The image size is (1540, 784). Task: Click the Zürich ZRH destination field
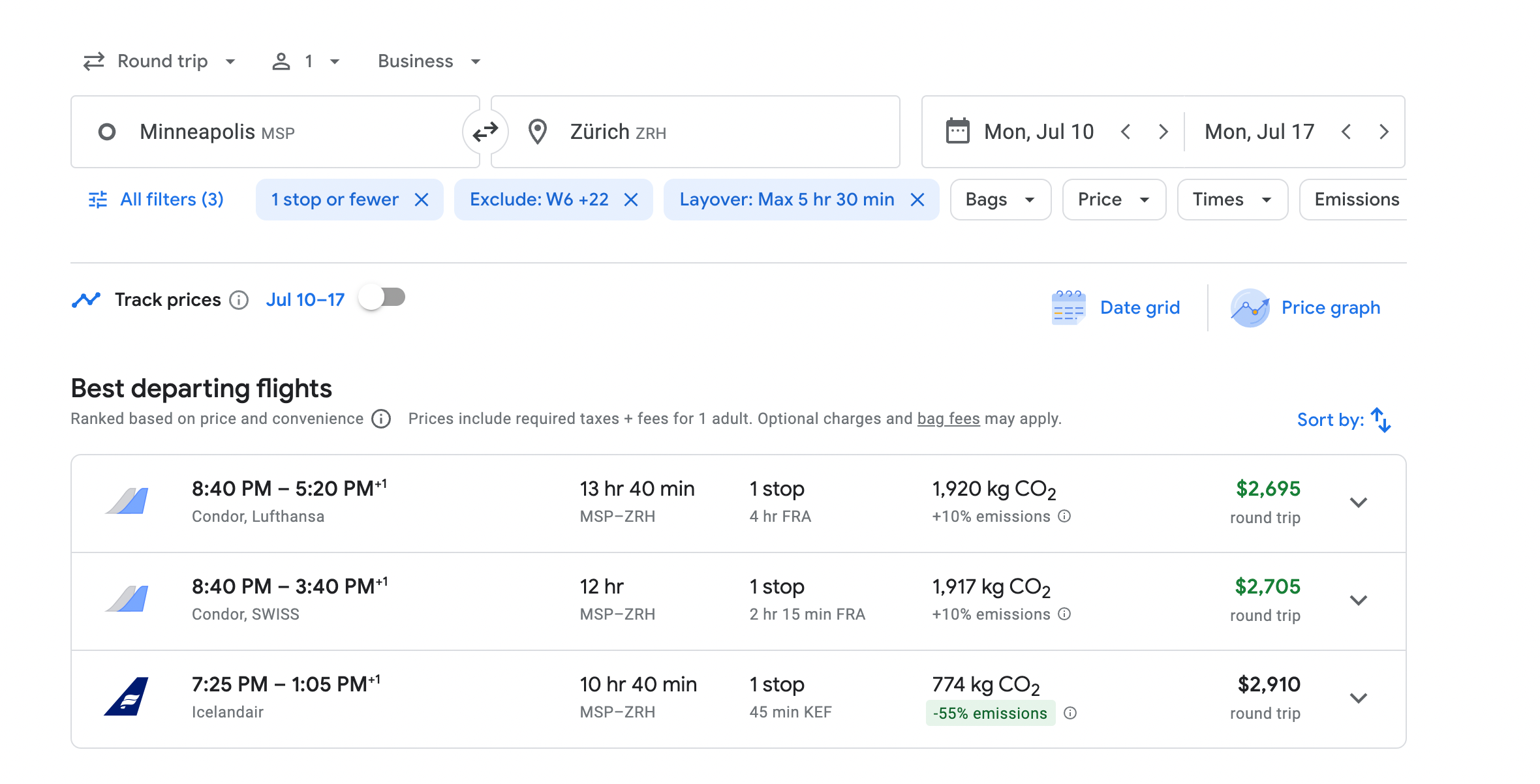pos(695,132)
